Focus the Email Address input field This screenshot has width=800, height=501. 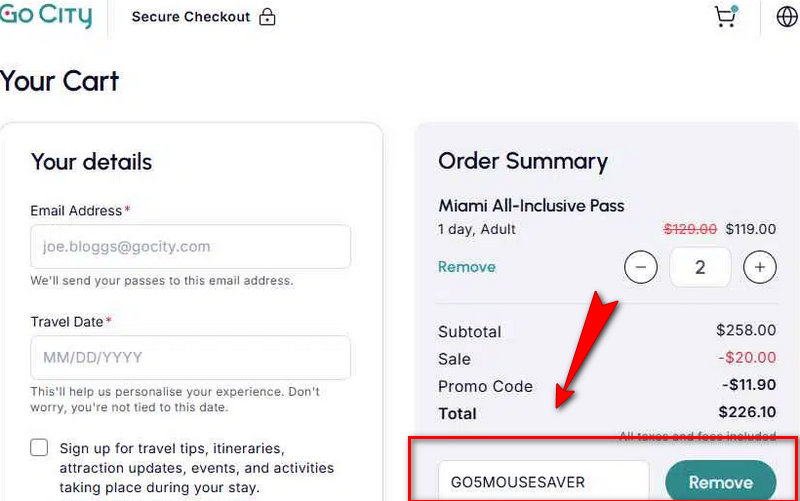pos(190,246)
